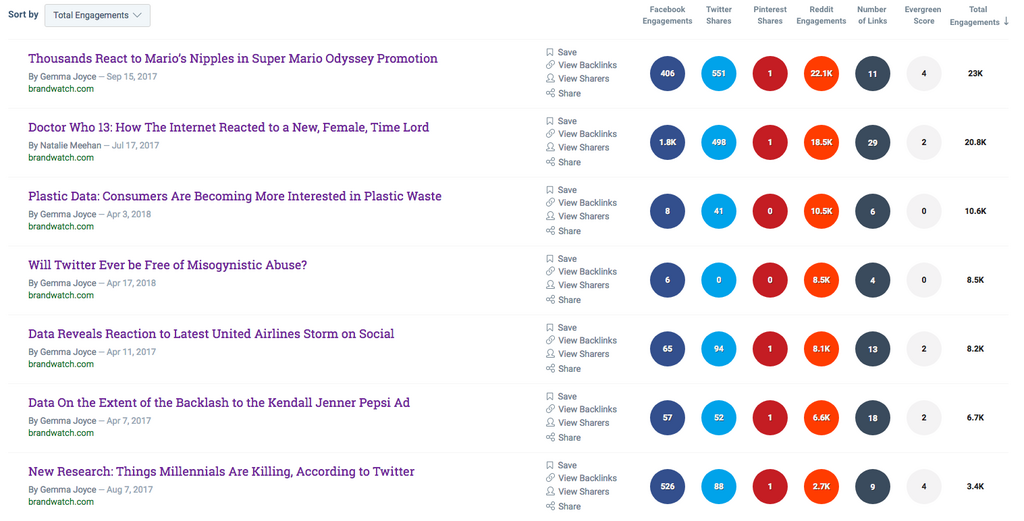1024x521 pixels.
Task: Click the View Backlinks icon for Kendall Jenner Pepsi article
Action: [x=550, y=410]
